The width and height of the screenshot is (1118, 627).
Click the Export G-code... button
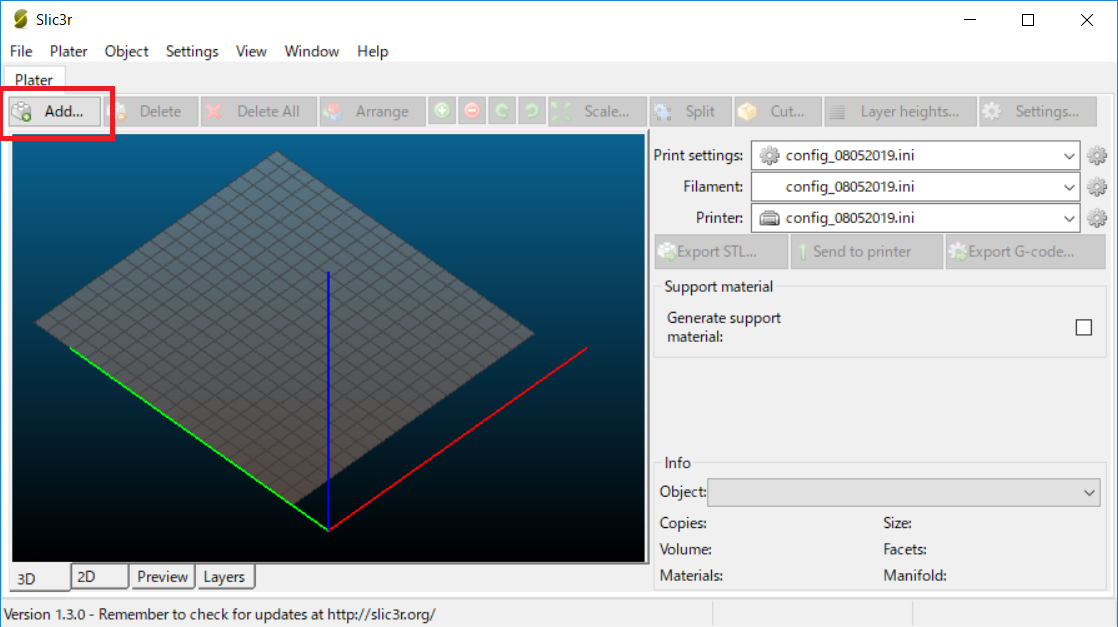[1025, 252]
